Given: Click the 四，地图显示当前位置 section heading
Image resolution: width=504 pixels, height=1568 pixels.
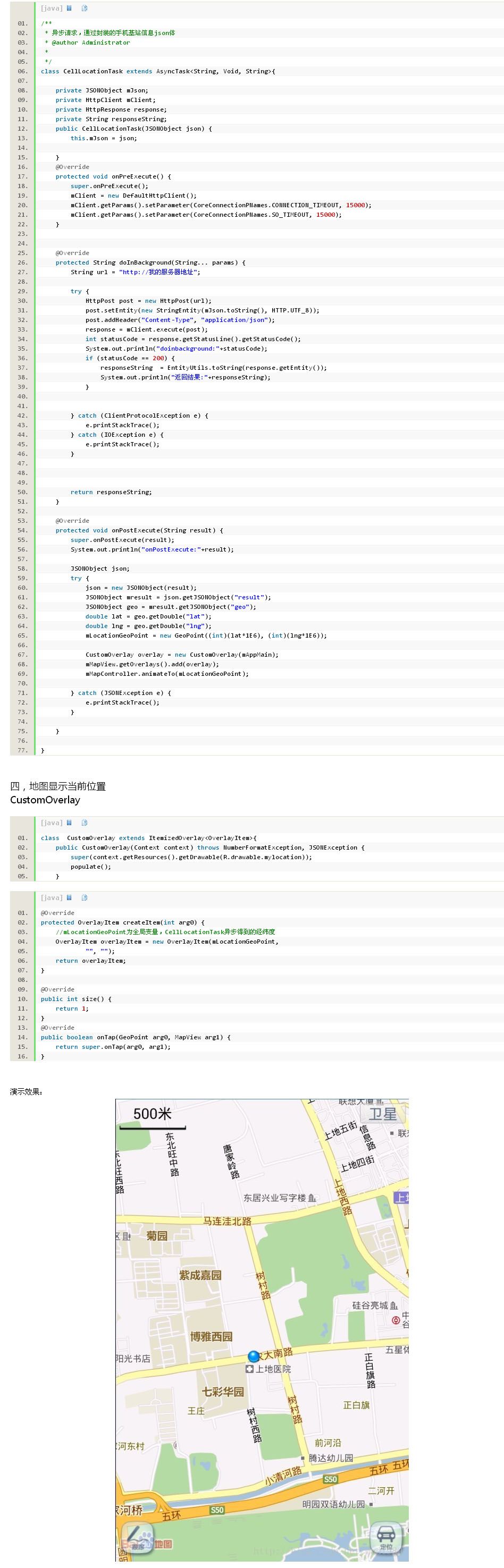Looking at the screenshot, I should [58, 786].
